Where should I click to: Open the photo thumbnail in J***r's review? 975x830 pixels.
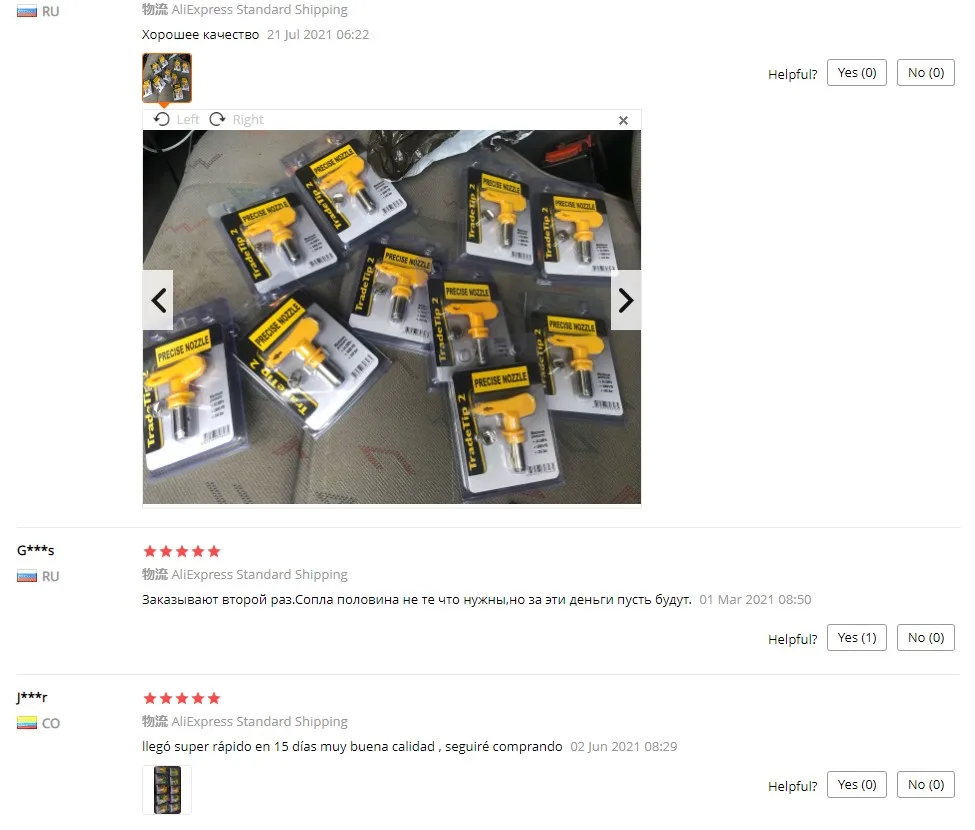[x=167, y=790]
